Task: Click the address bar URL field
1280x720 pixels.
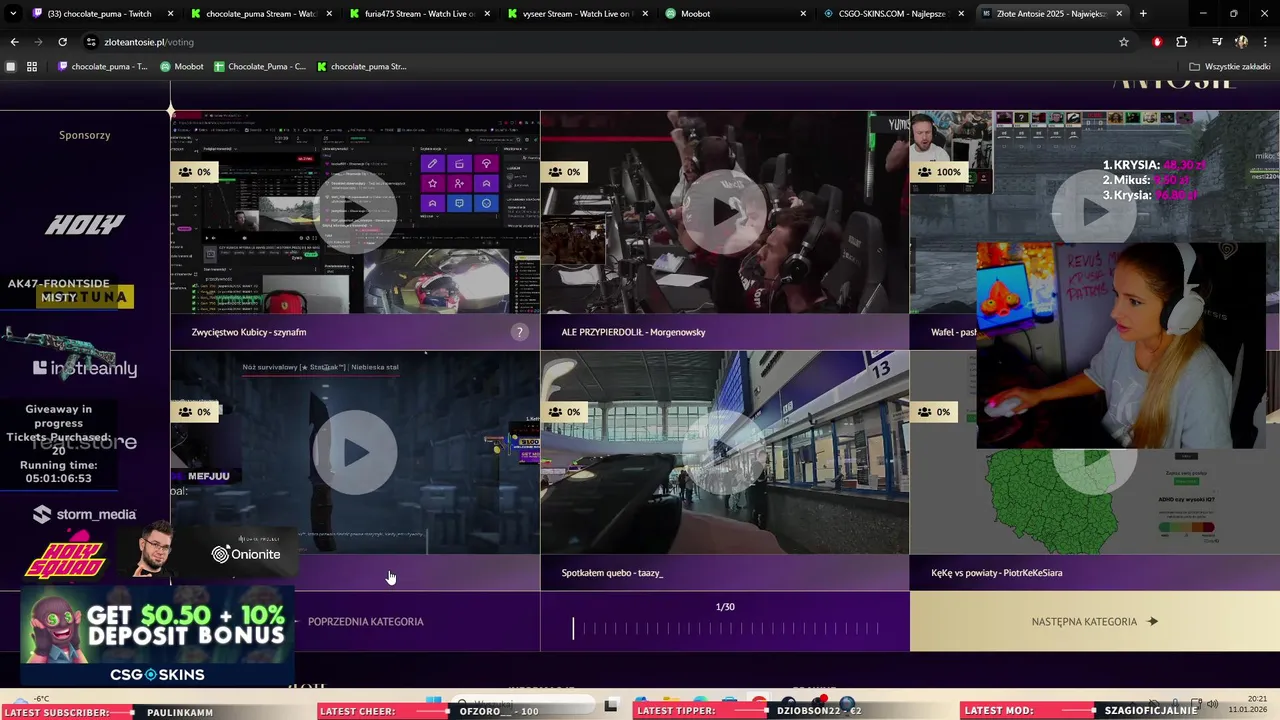Action: click(x=600, y=42)
